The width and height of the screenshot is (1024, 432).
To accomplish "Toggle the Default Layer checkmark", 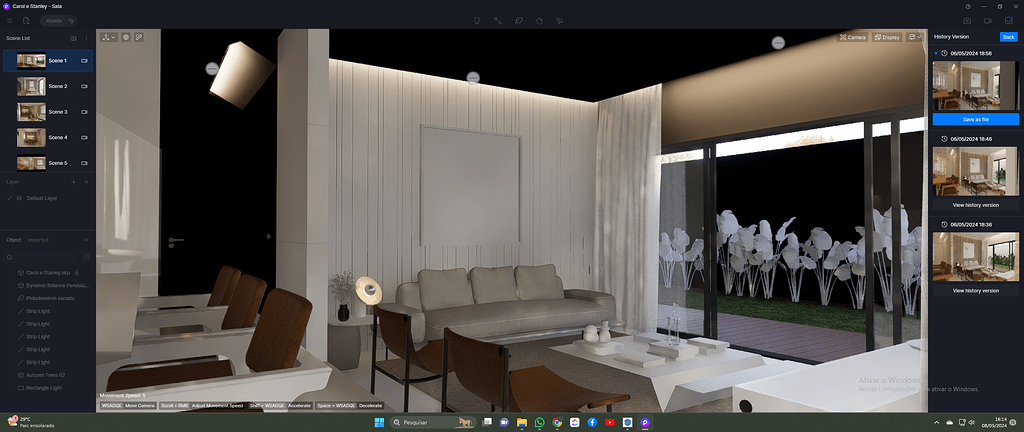I will point(9,198).
